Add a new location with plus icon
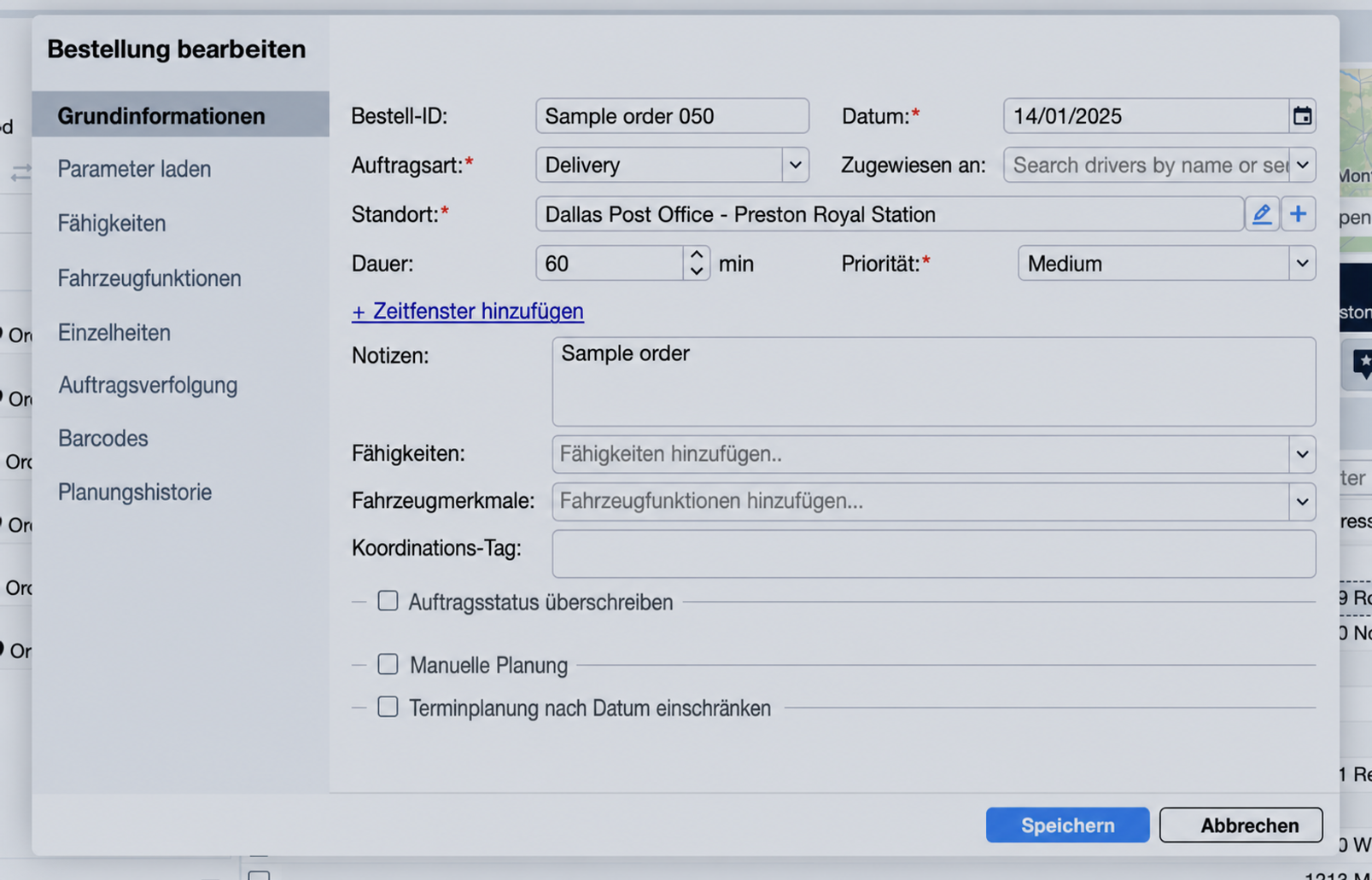 pyautogui.click(x=1298, y=214)
